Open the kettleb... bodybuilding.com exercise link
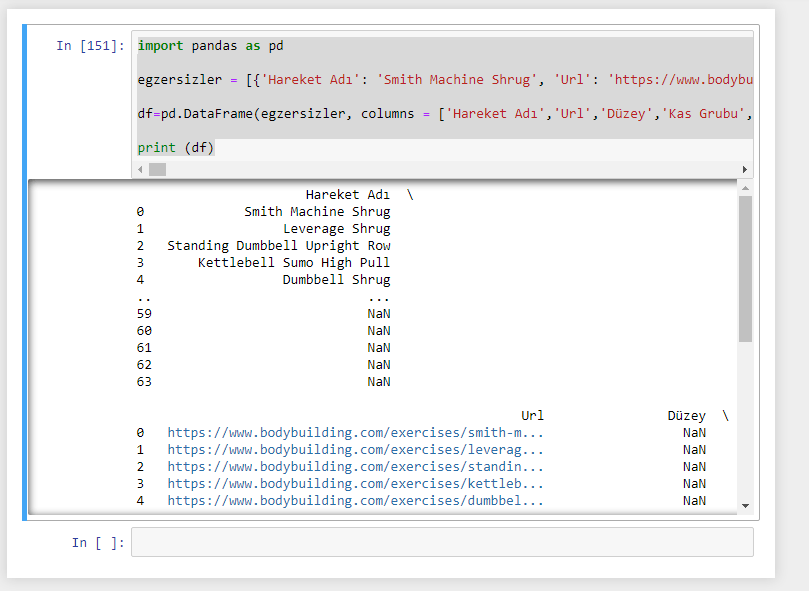 click(x=355, y=484)
